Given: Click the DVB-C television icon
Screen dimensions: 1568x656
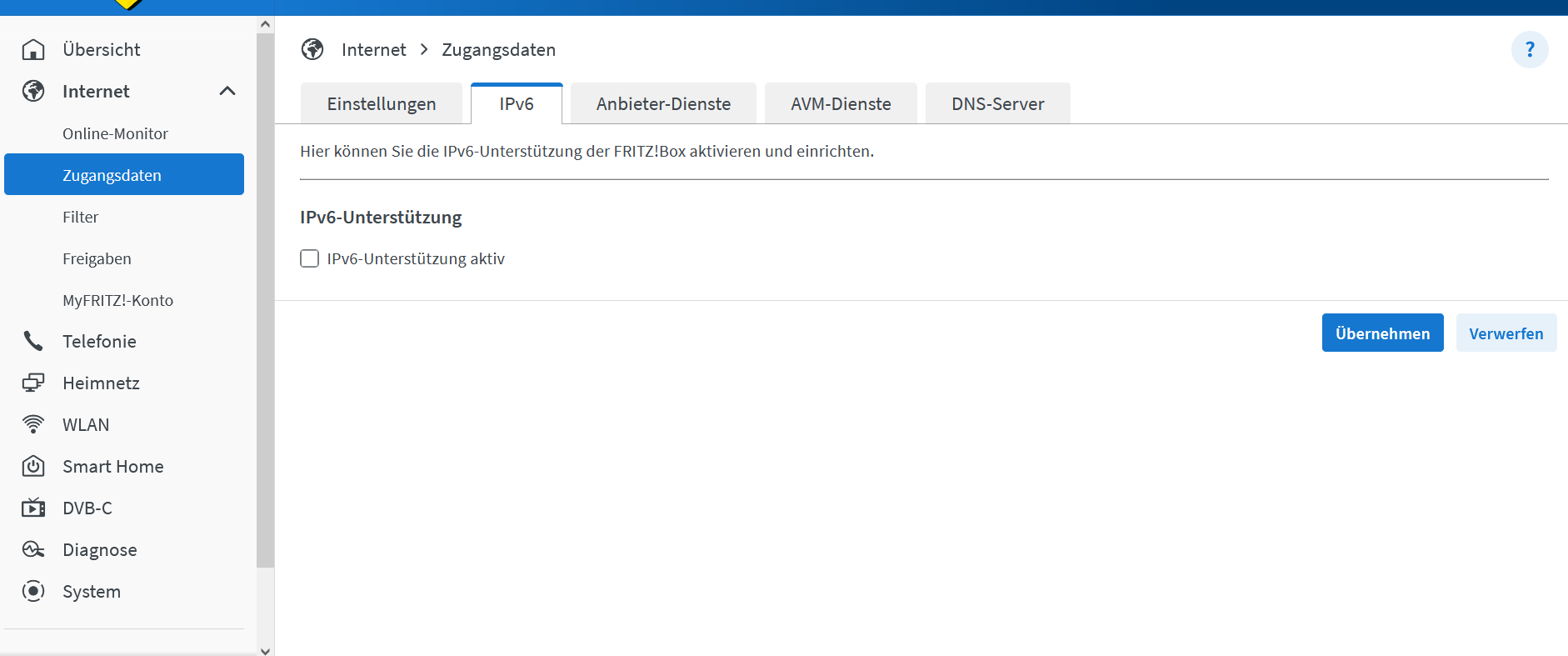Looking at the screenshot, I should 33,508.
